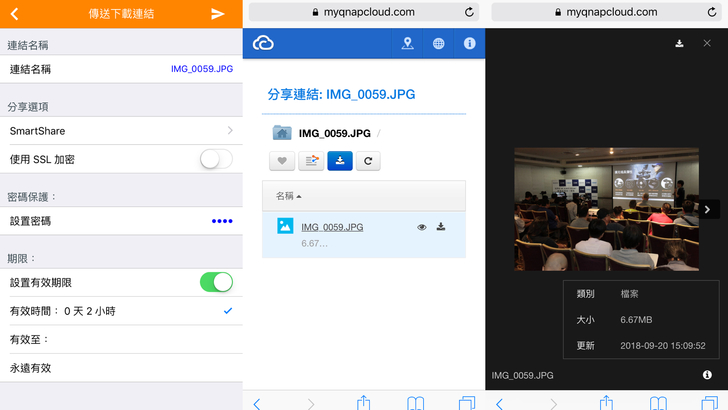Open the IMG_0059.JPG file link
Image resolution: width=728 pixels, height=410 pixels.
tap(332, 227)
